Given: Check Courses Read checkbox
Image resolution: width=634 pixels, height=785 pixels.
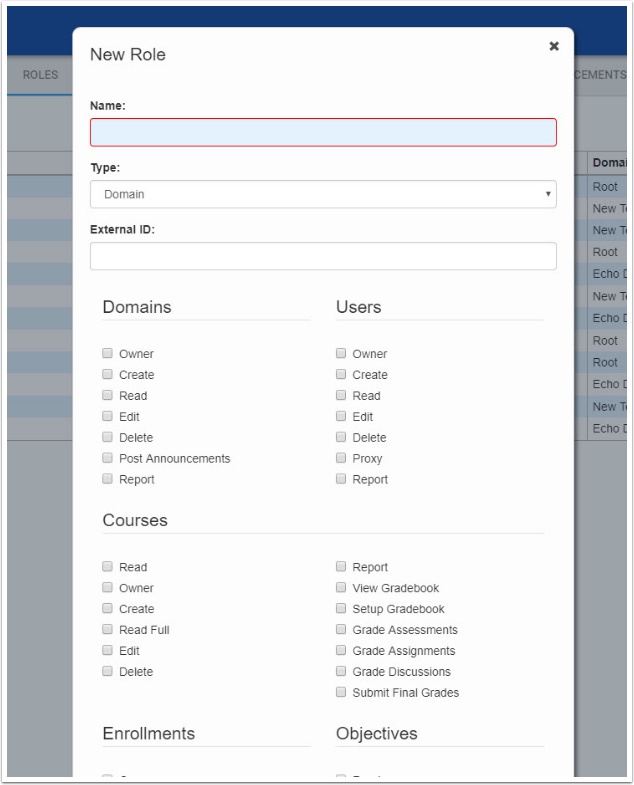Looking at the screenshot, I should click(107, 566).
